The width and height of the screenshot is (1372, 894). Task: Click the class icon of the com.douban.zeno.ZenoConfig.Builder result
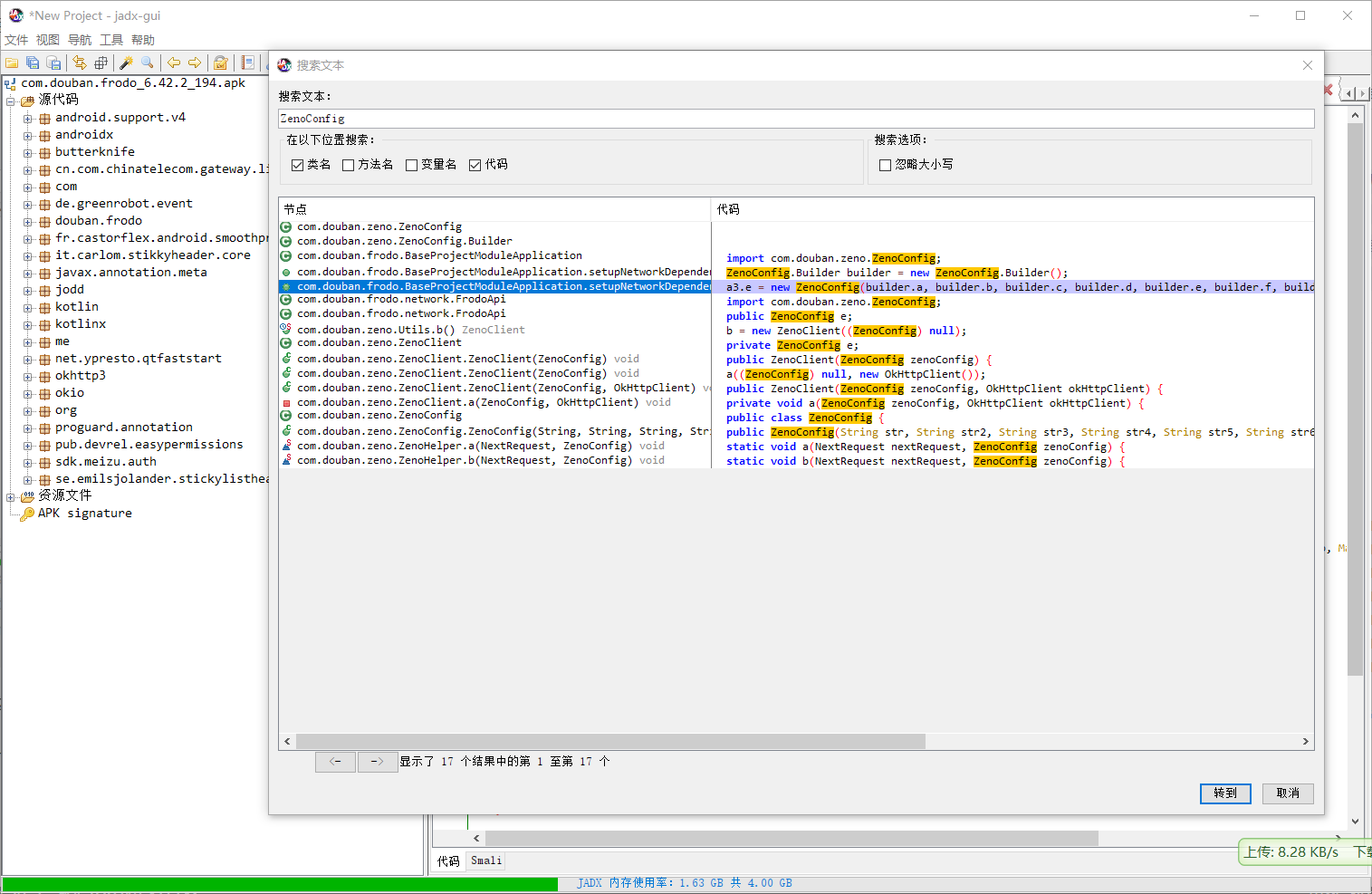click(x=286, y=242)
